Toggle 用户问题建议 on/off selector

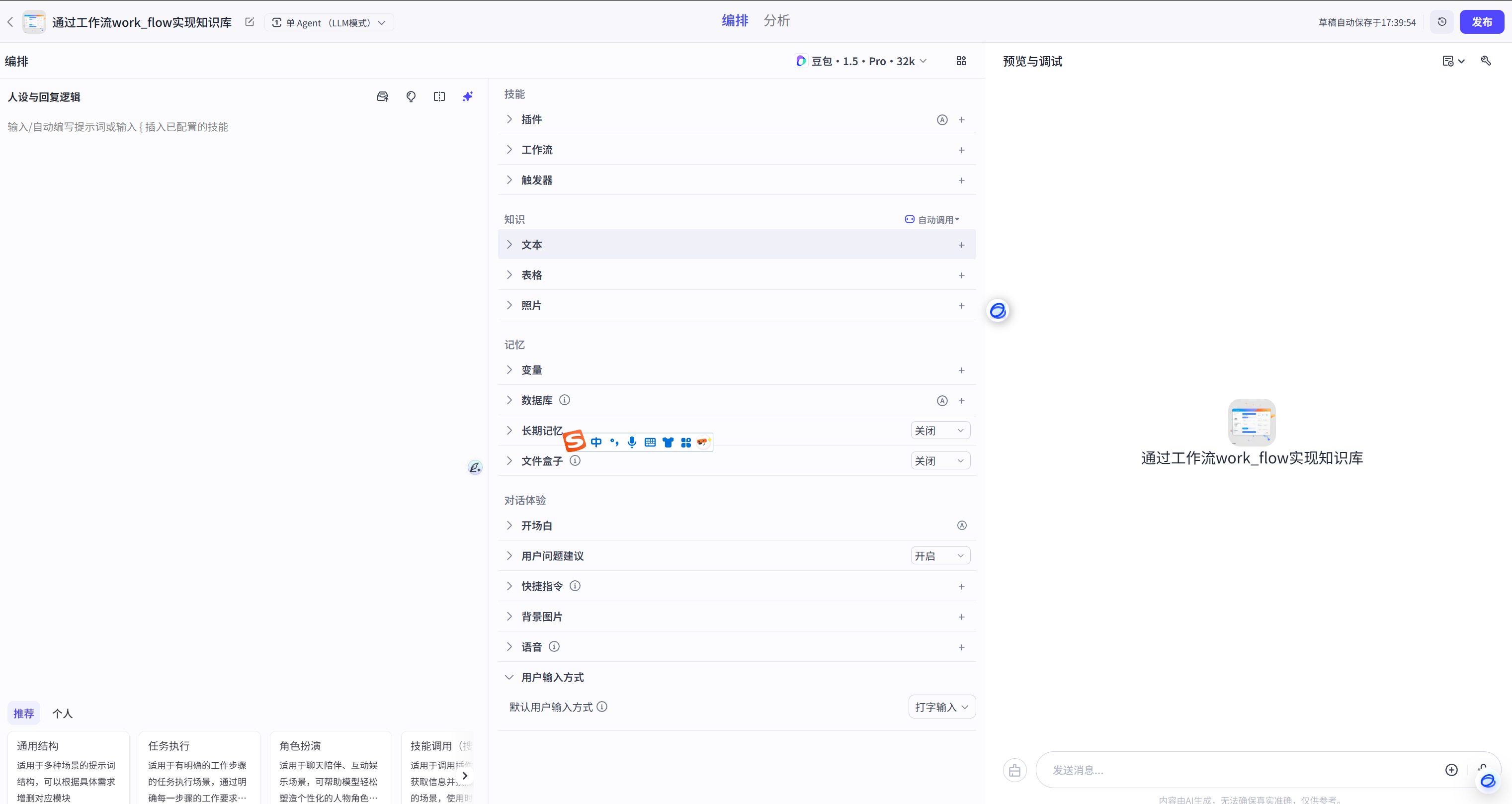940,555
